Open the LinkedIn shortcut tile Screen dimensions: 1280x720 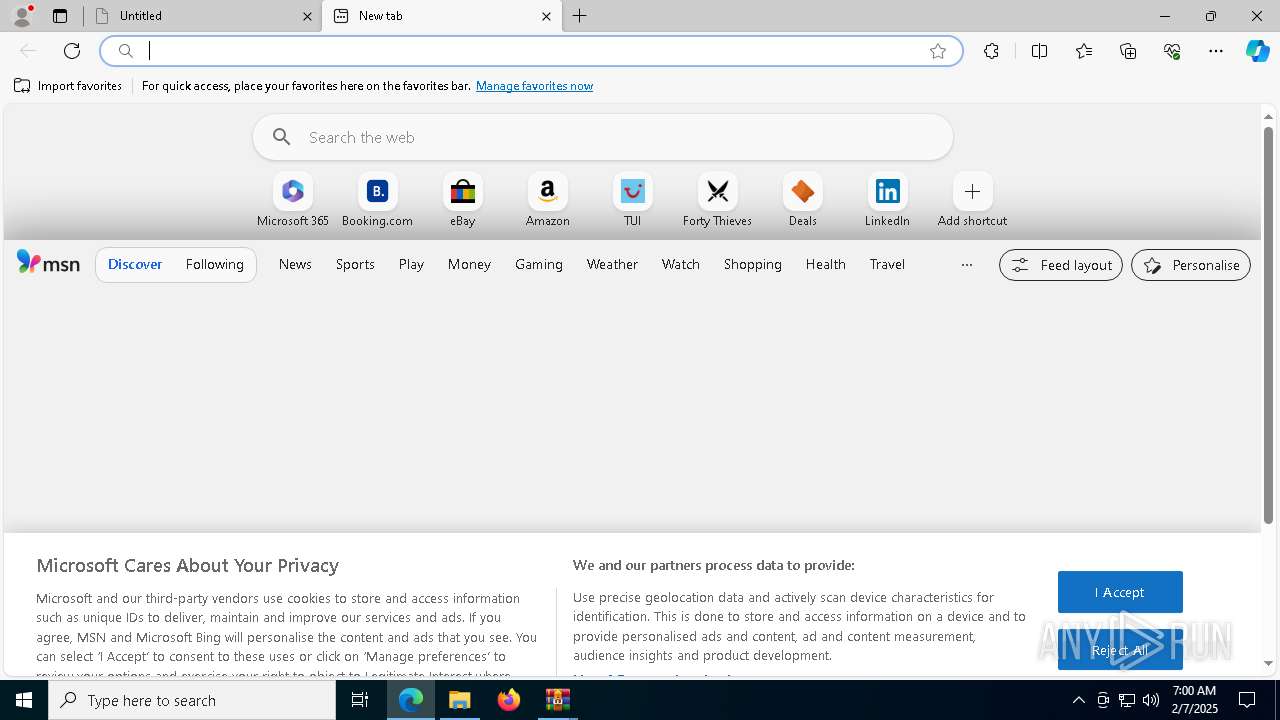point(887,200)
